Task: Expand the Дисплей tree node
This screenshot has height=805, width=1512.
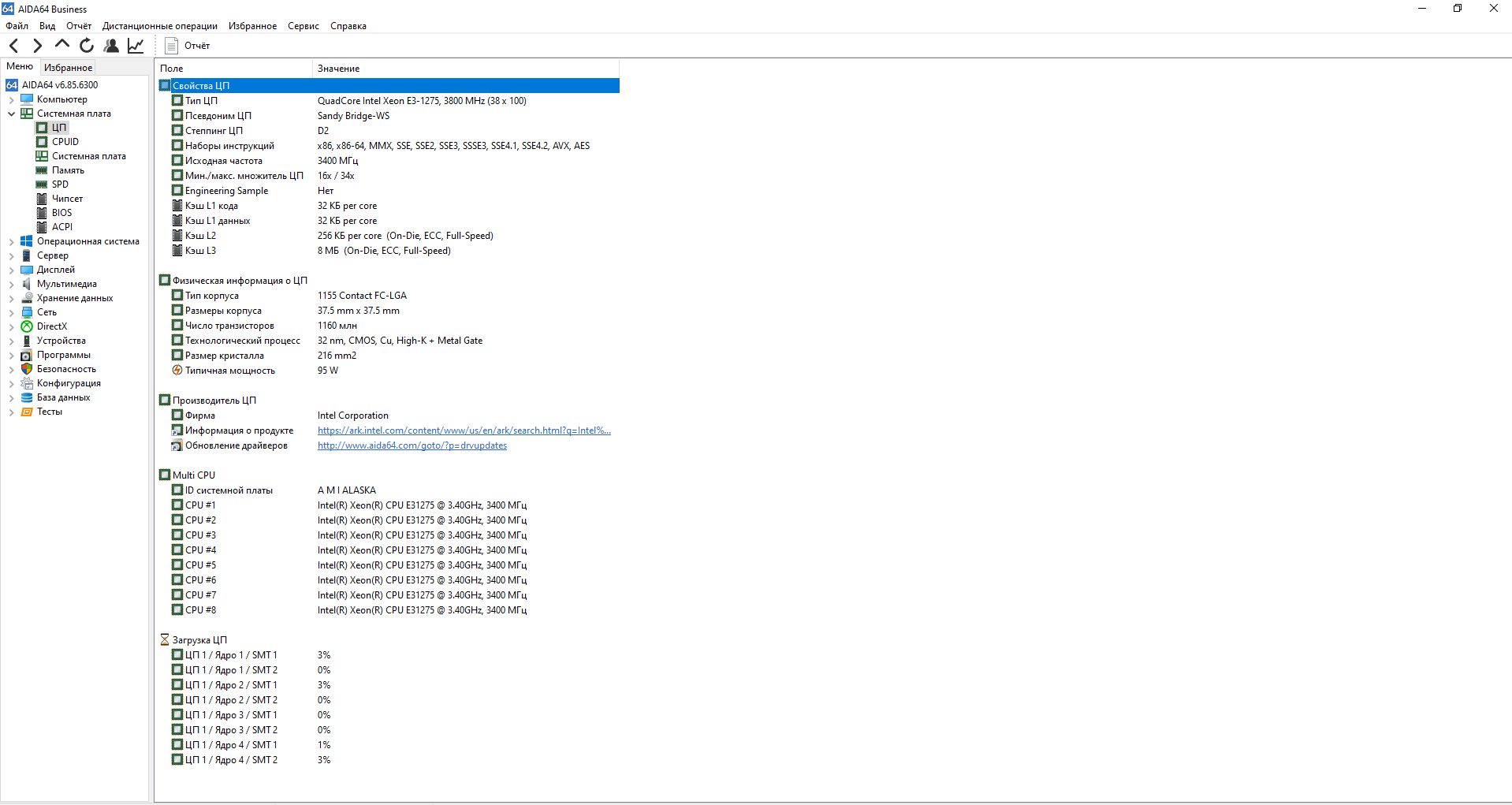Action: 11,270
